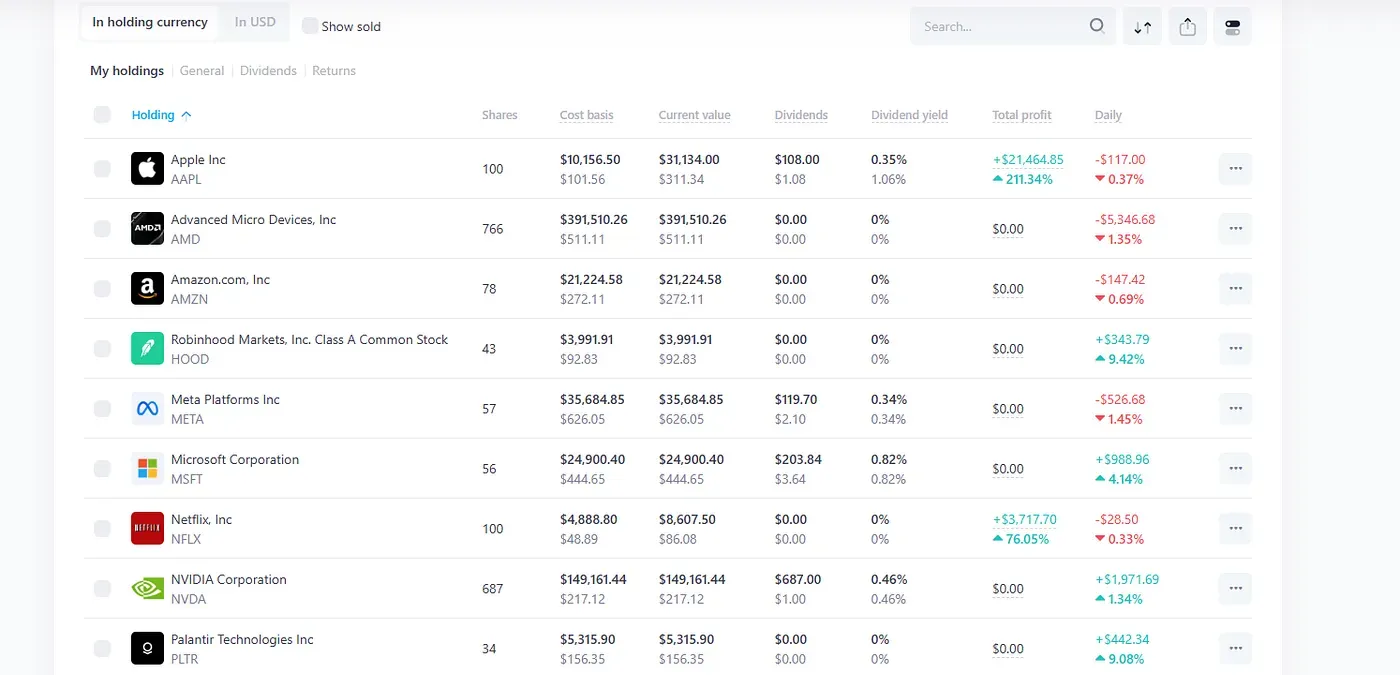The image size is (1400, 675).
Task: Sort by Dividend yield column
Action: [909, 115]
